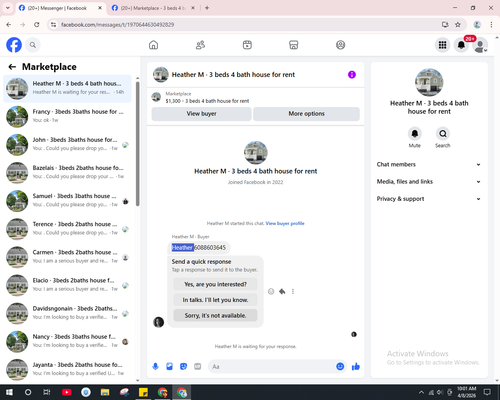Open Carmen - 3beds 2baths house conversation
500x400 pixels.
click(67, 257)
